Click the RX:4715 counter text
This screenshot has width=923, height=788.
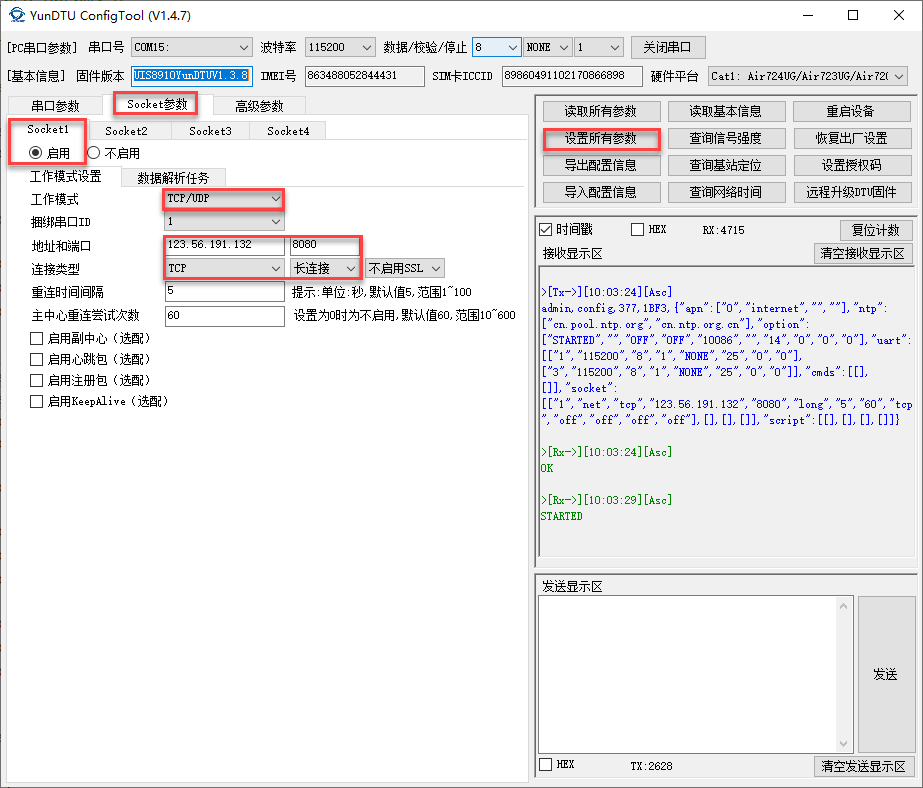pyautogui.click(x=723, y=230)
